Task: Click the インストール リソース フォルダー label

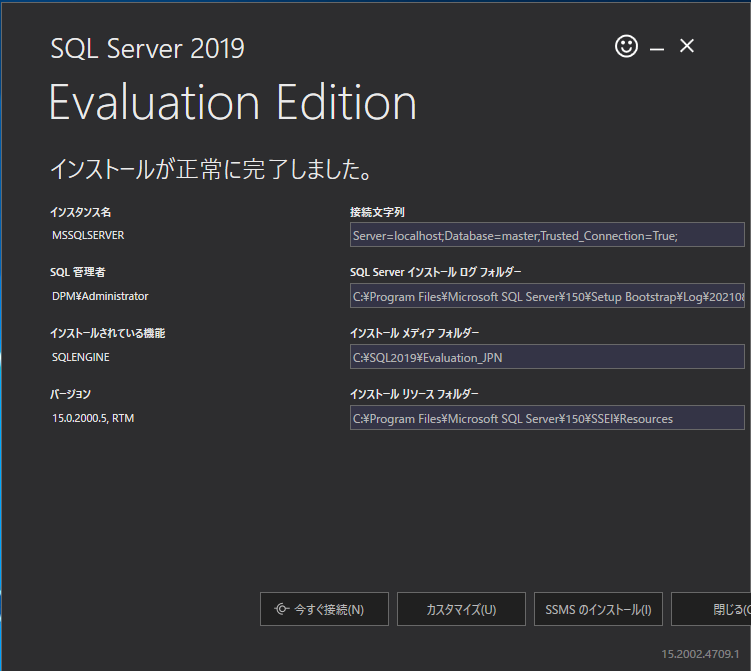Action: click(x=414, y=394)
